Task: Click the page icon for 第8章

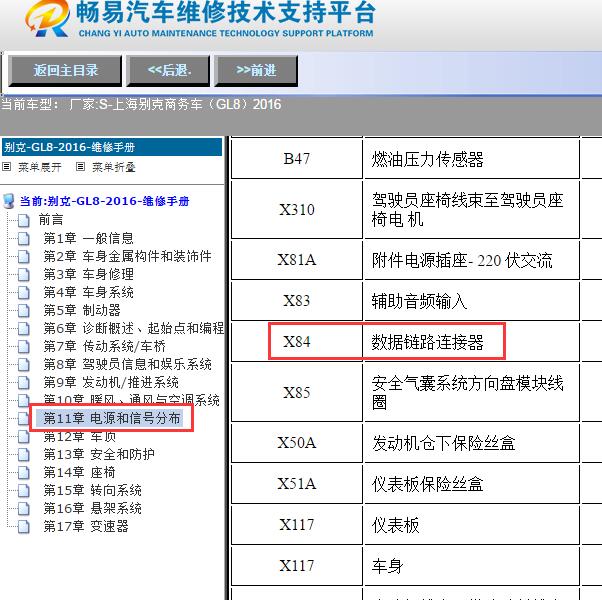Action: (x=23, y=365)
